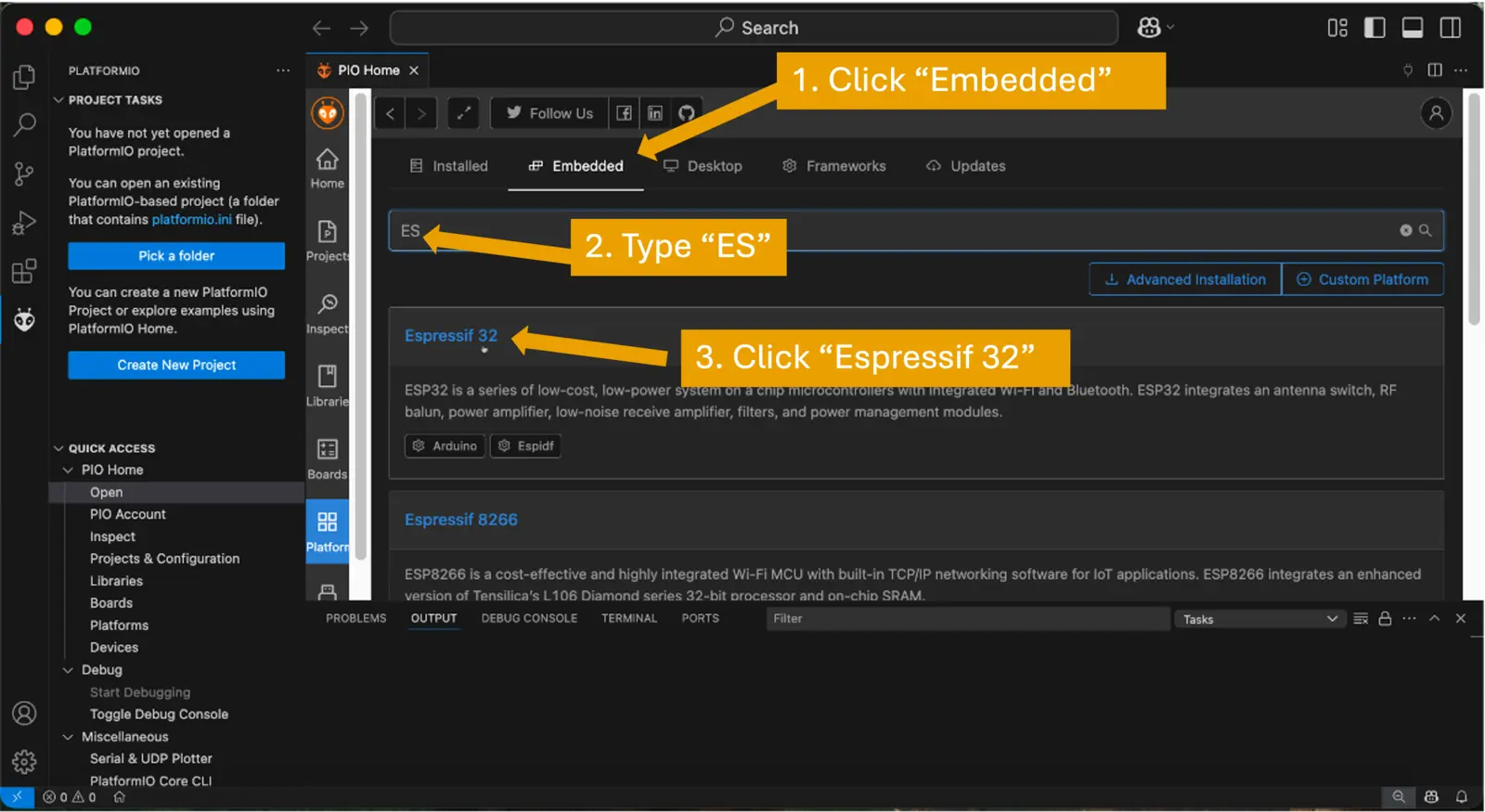This screenshot has height=812, width=1485.
Task: Collapse the Debug tree group
Action: pyautogui.click(x=68, y=670)
